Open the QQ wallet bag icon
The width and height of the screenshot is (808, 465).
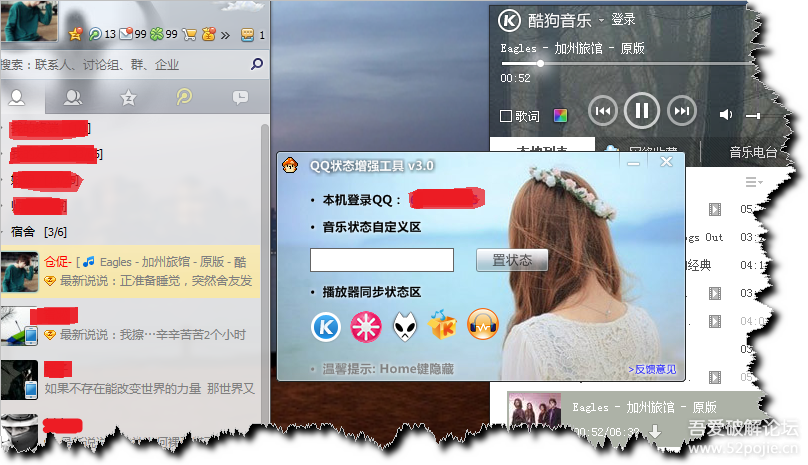point(209,35)
